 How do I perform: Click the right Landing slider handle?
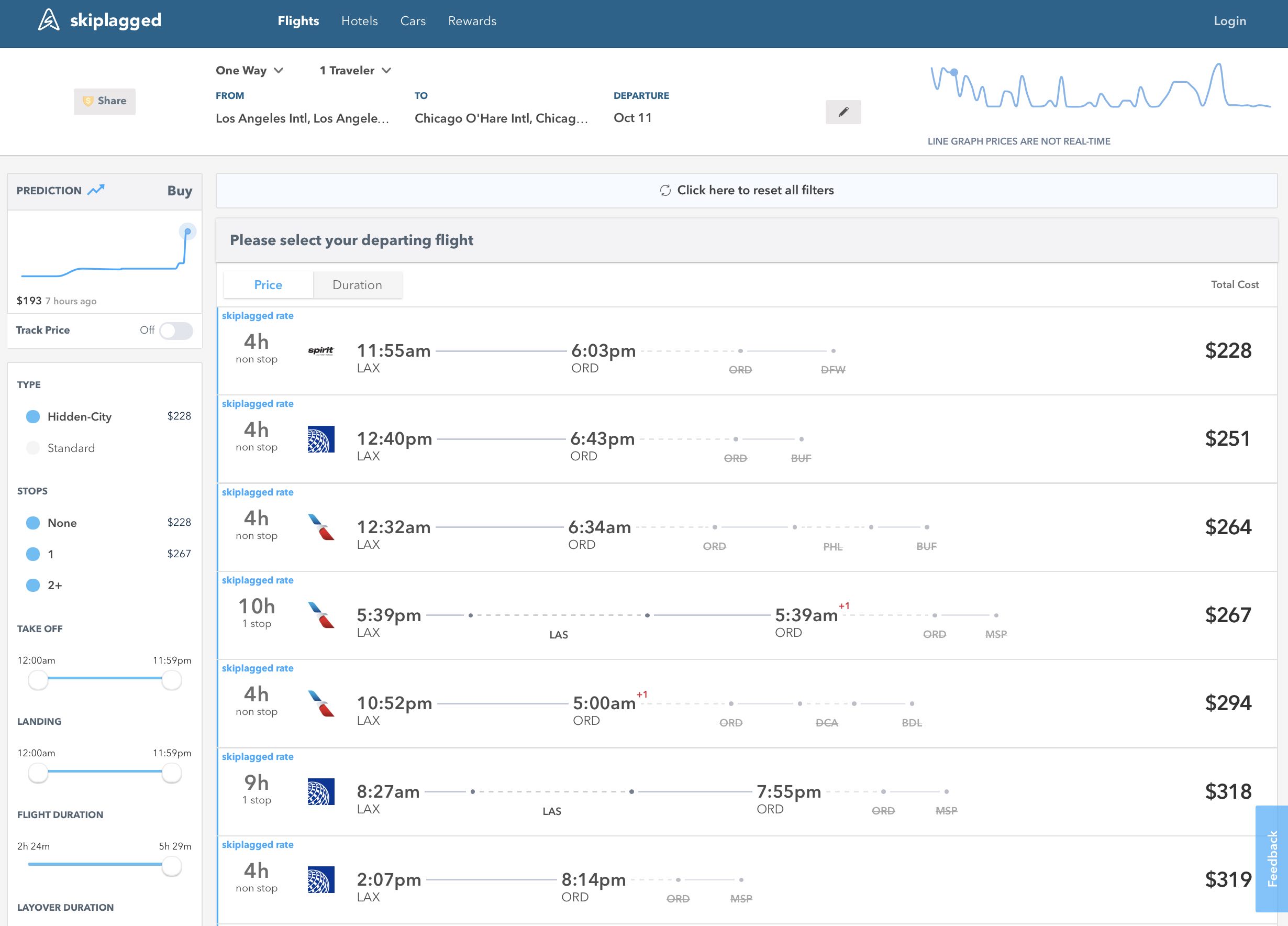pos(172,773)
